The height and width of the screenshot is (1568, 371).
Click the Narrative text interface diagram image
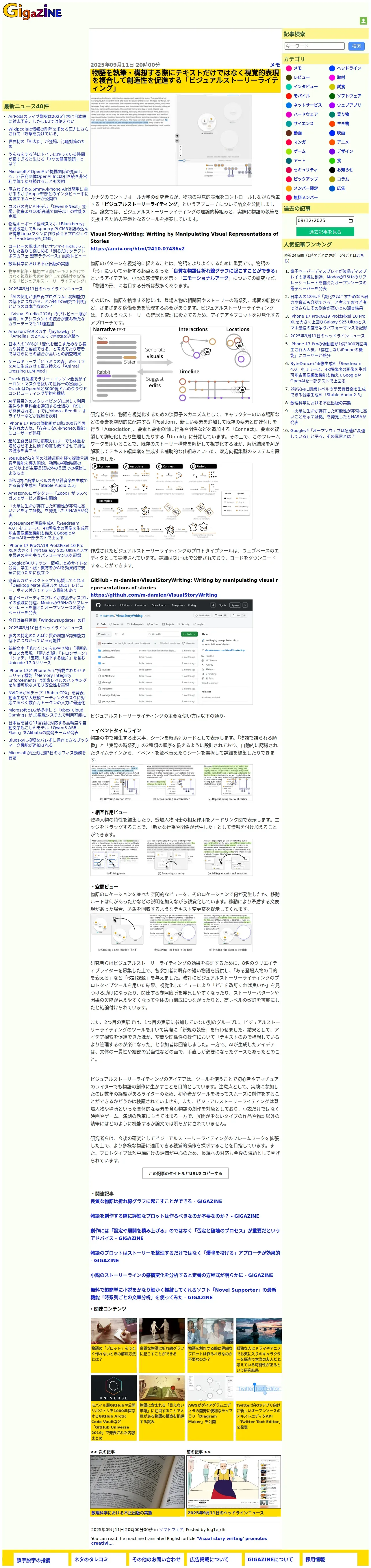(x=171, y=365)
